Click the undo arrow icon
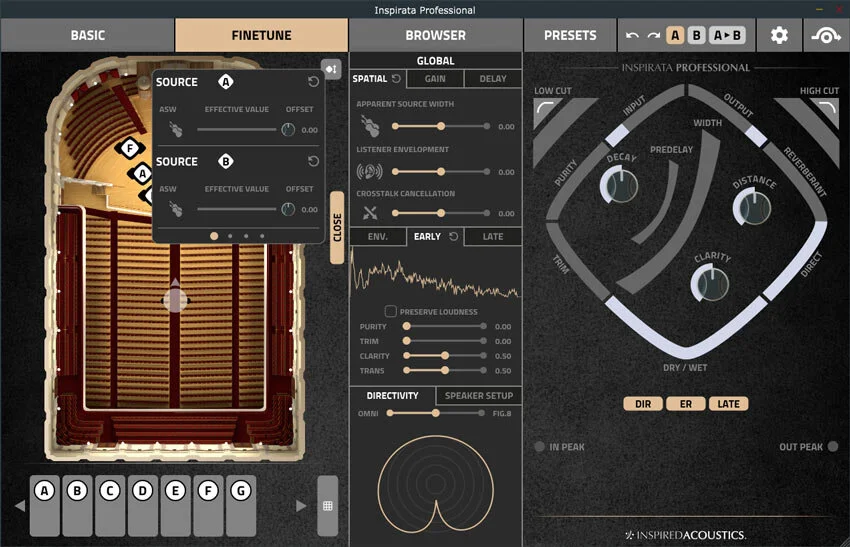This screenshot has width=850, height=547. tap(632, 35)
